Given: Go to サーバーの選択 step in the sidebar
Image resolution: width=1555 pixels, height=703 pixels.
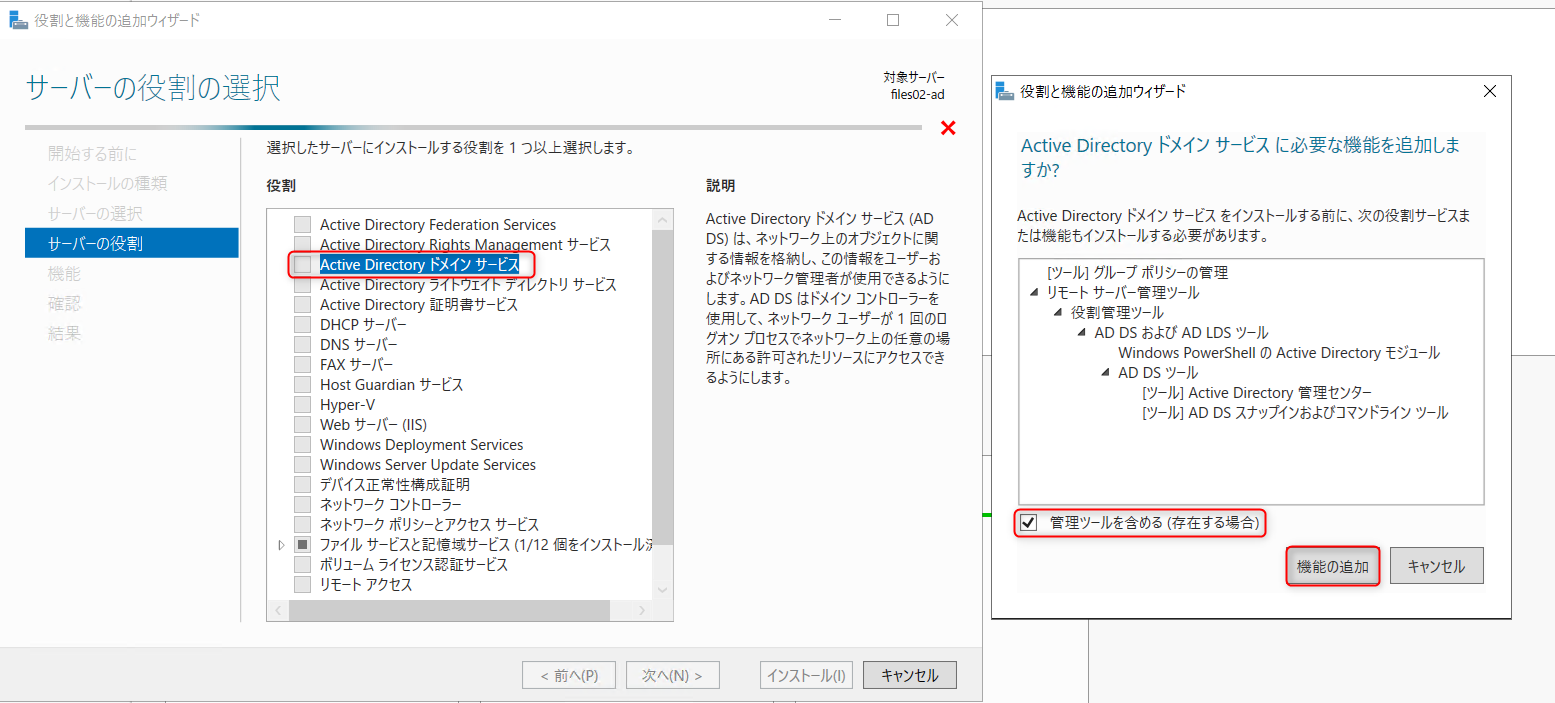Looking at the screenshot, I should coord(95,213).
